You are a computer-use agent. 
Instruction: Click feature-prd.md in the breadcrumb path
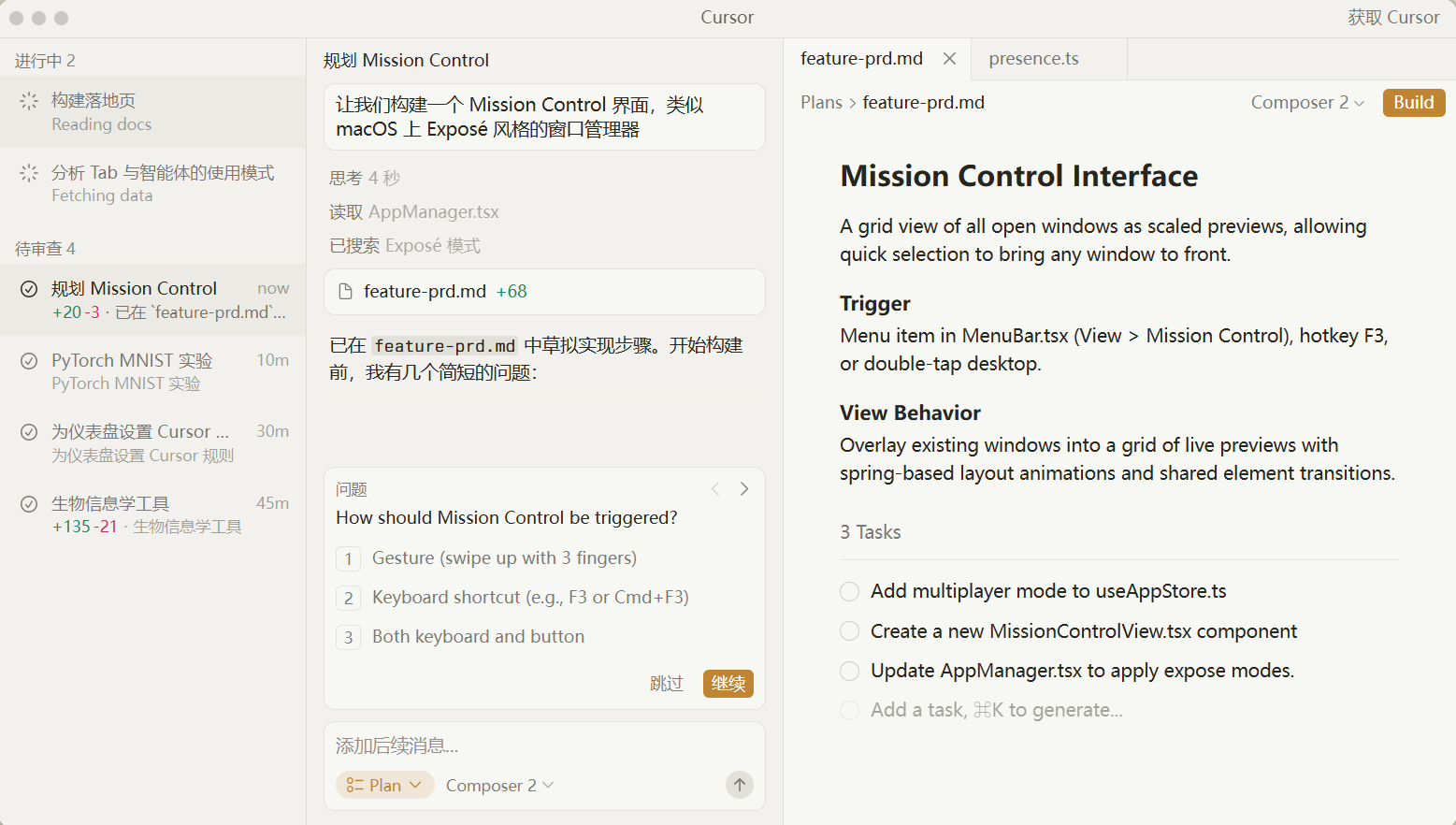[x=923, y=103]
